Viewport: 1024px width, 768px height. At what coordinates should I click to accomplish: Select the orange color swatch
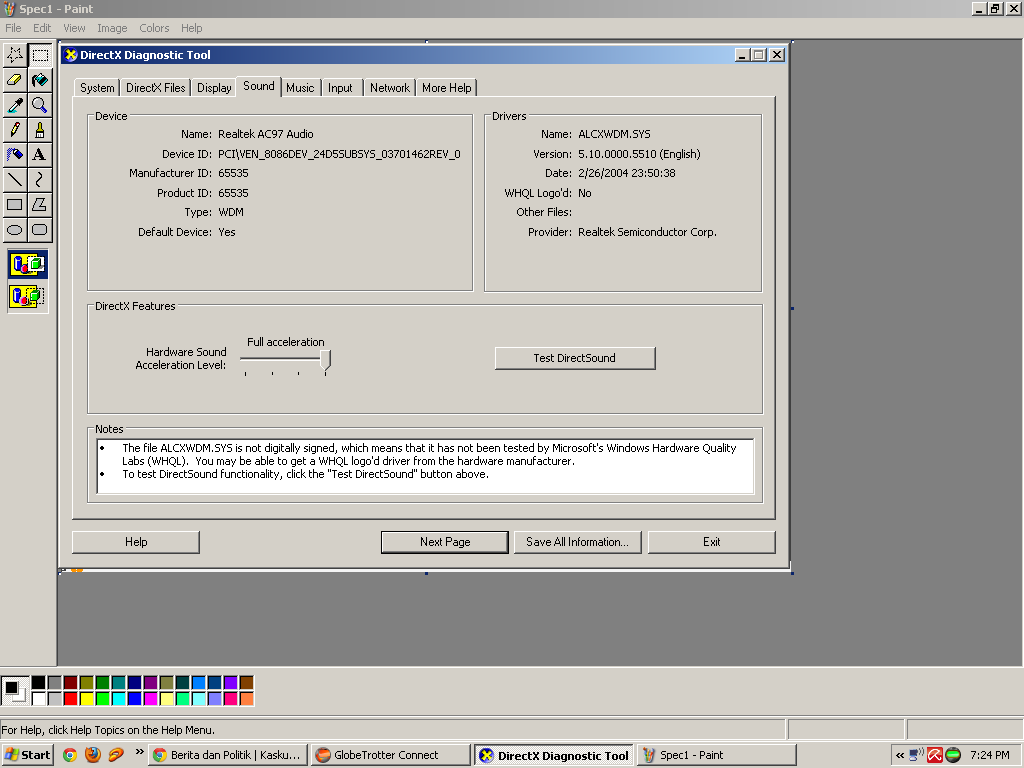[x=246, y=699]
